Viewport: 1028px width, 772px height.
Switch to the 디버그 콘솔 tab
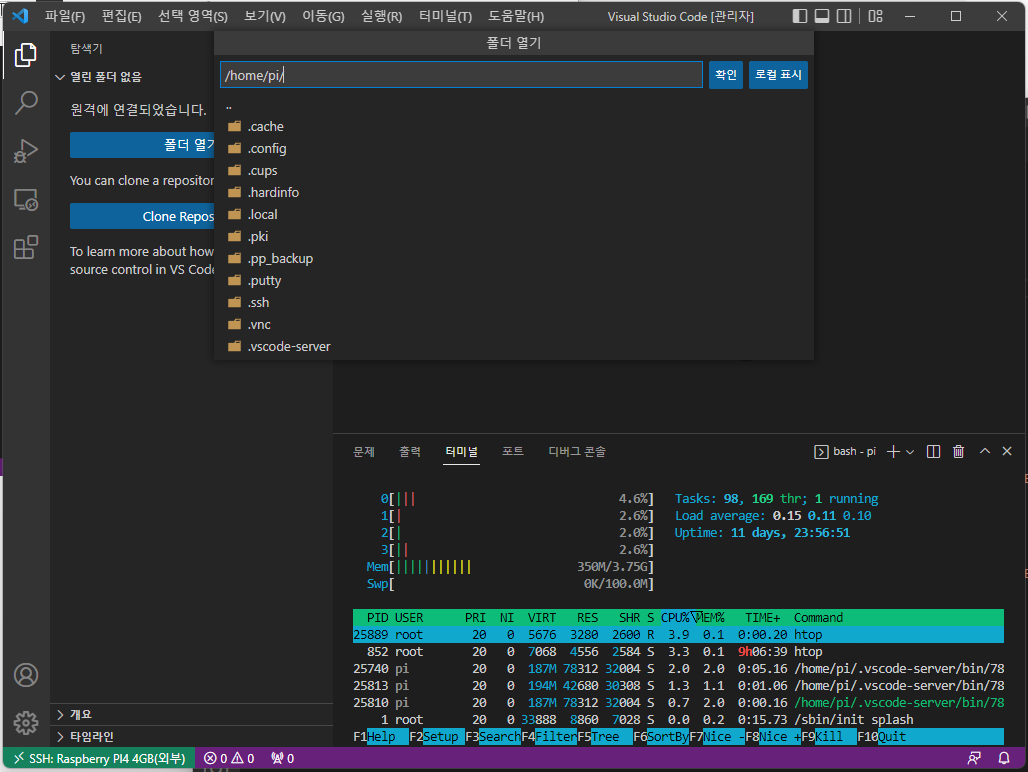tap(577, 452)
